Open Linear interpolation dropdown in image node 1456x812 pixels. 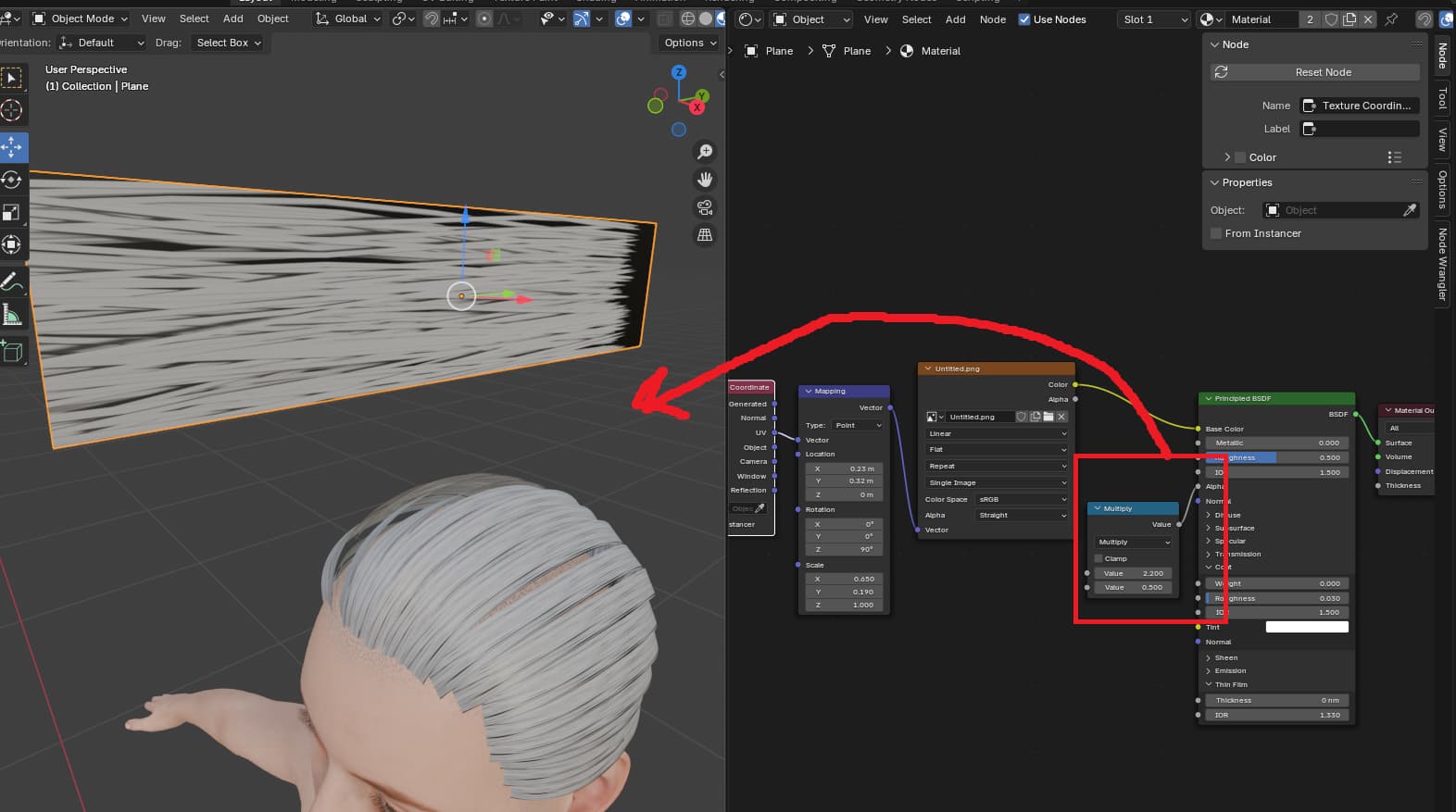point(997,433)
